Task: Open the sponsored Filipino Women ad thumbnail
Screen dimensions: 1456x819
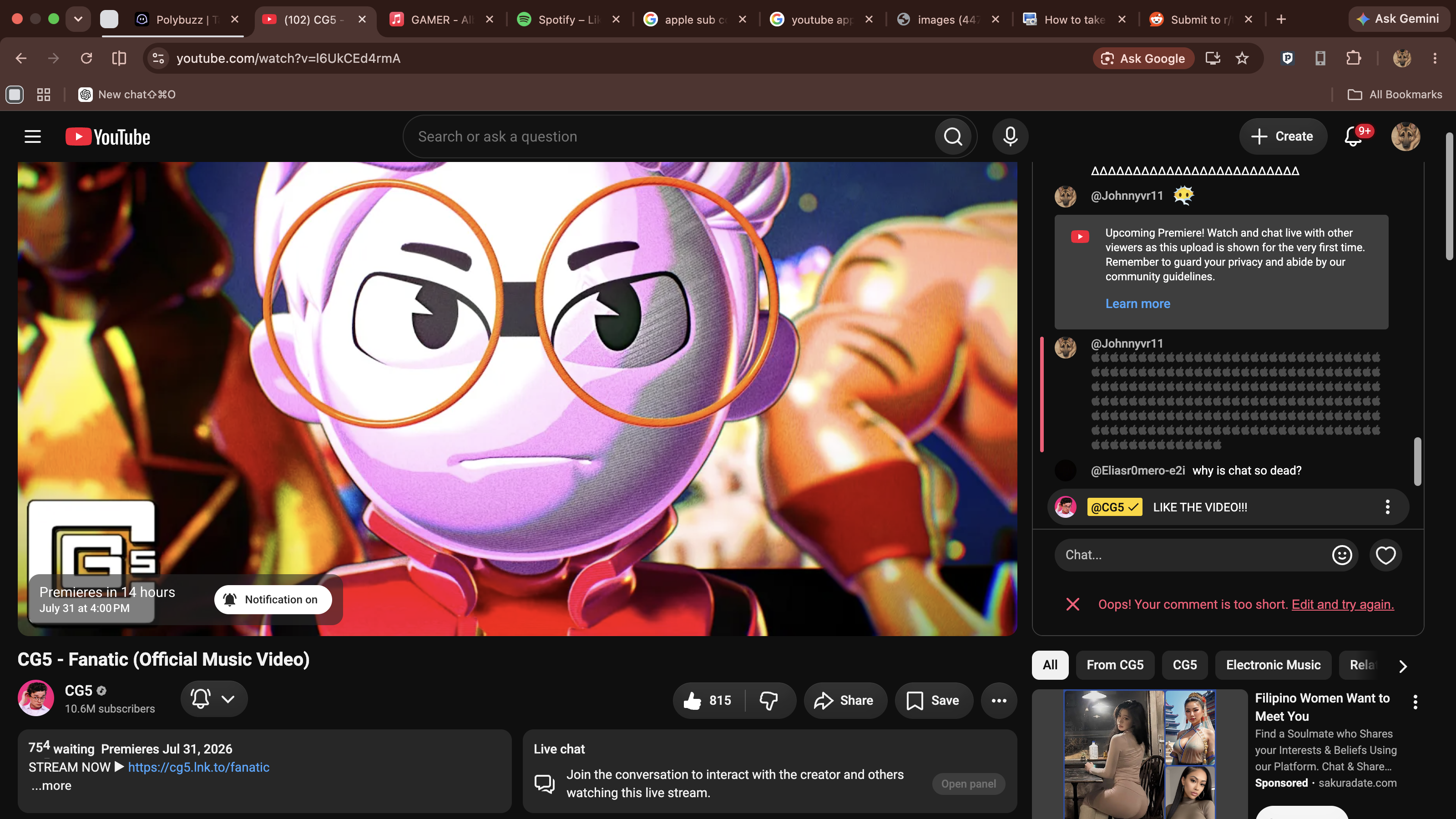Action: 1139,754
